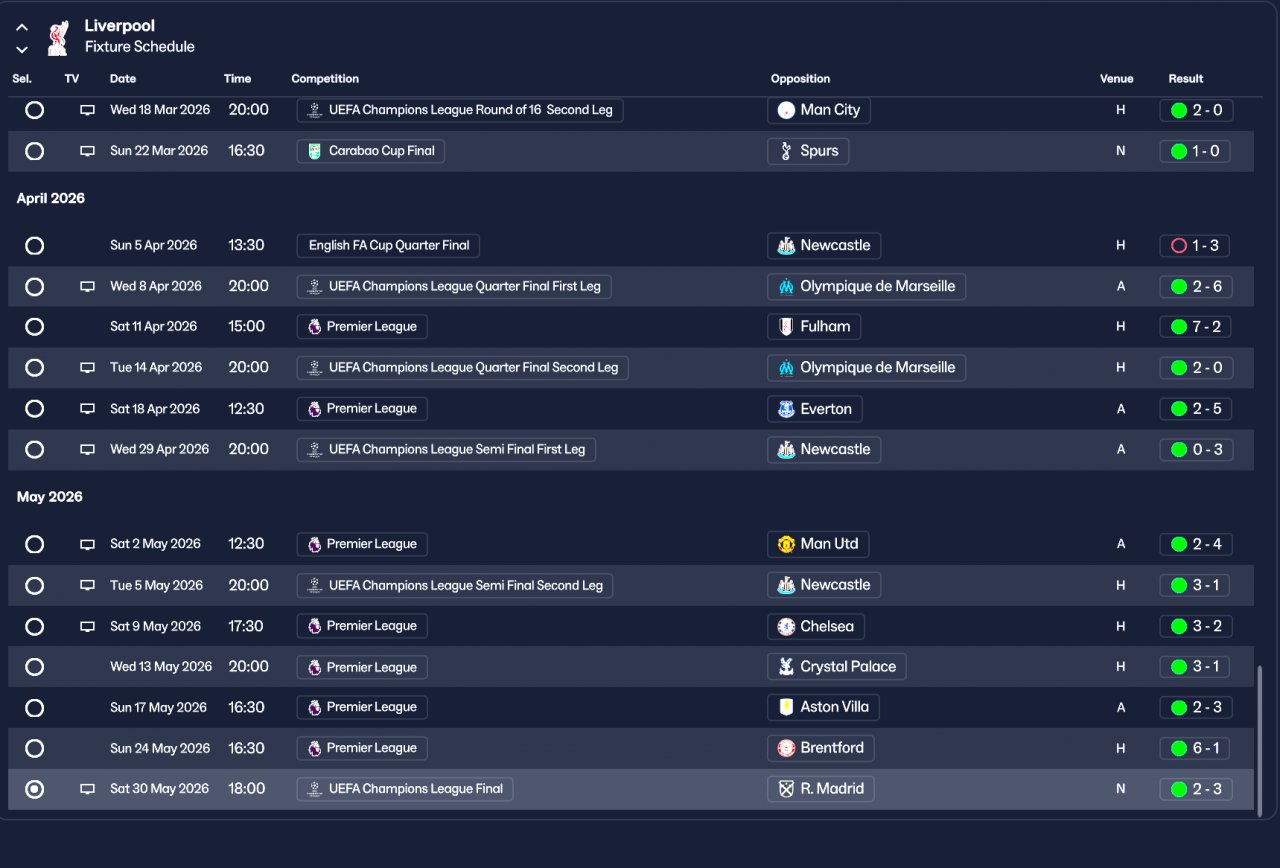Image resolution: width=1280 pixels, height=868 pixels.
Task: Sort fixtures by Venue column header
Action: (x=1117, y=79)
